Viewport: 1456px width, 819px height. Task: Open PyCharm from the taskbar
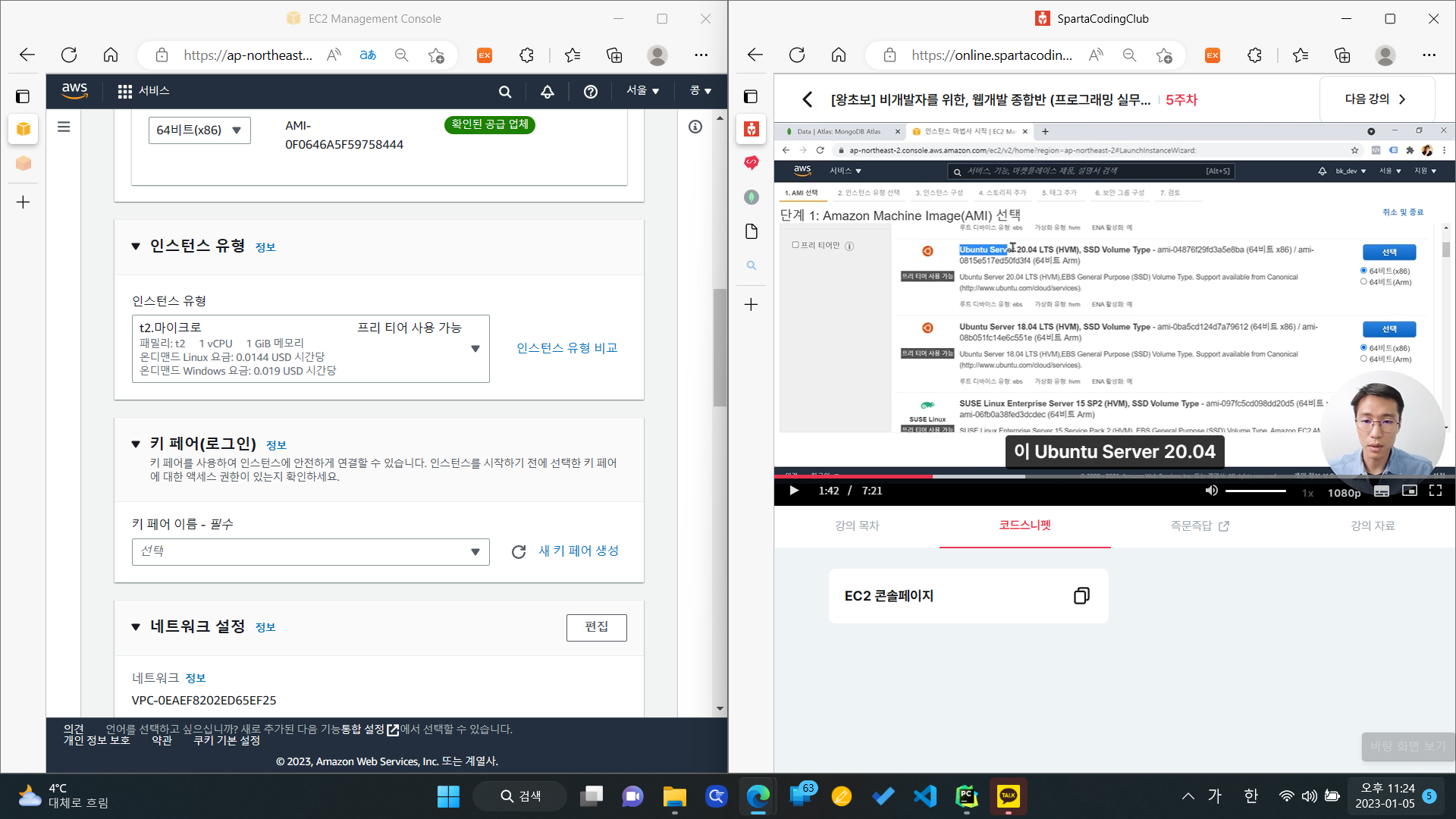(966, 796)
